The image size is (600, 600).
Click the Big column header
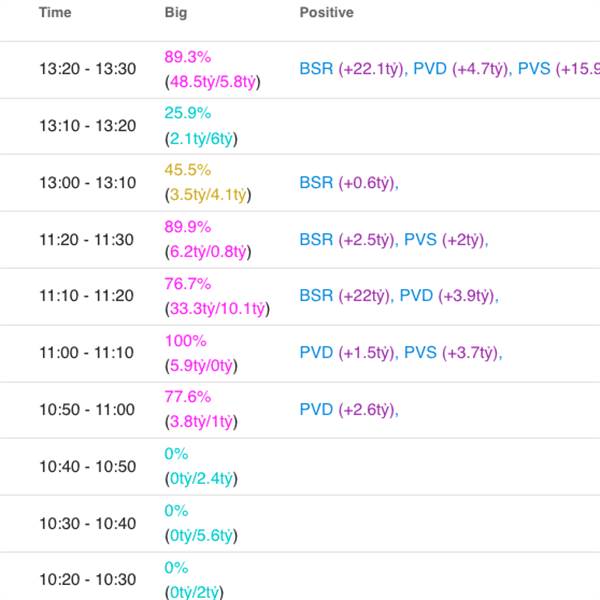(x=176, y=13)
